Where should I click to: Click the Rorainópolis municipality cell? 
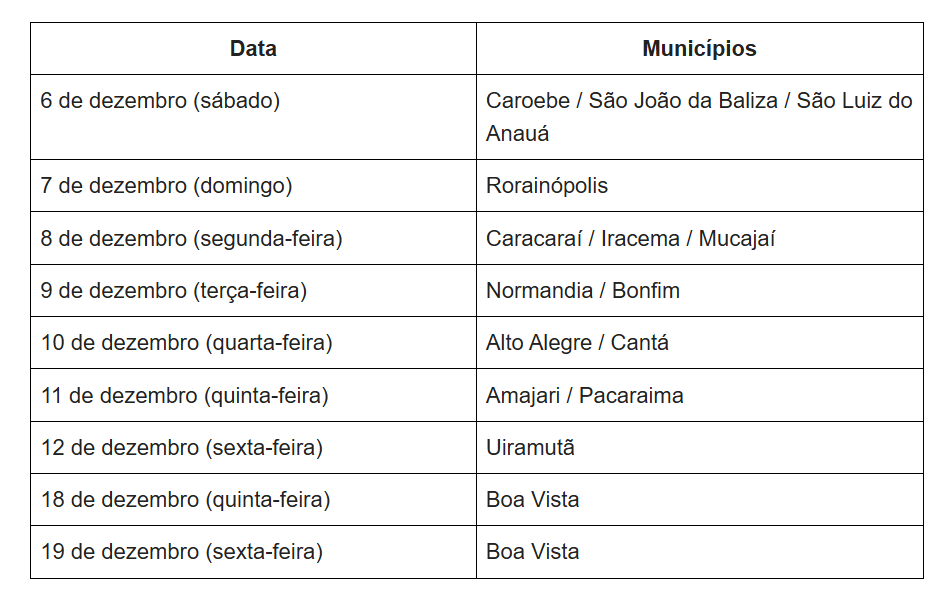click(x=547, y=186)
